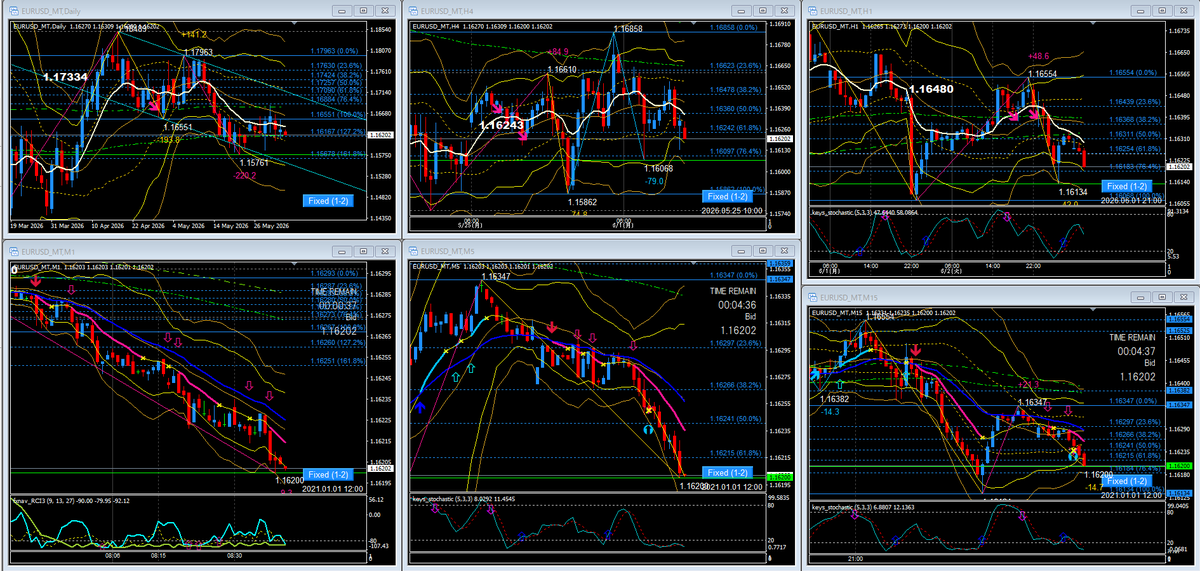Click the +141.2 label on Daily chart
The width and height of the screenshot is (1200, 571).
(195, 34)
